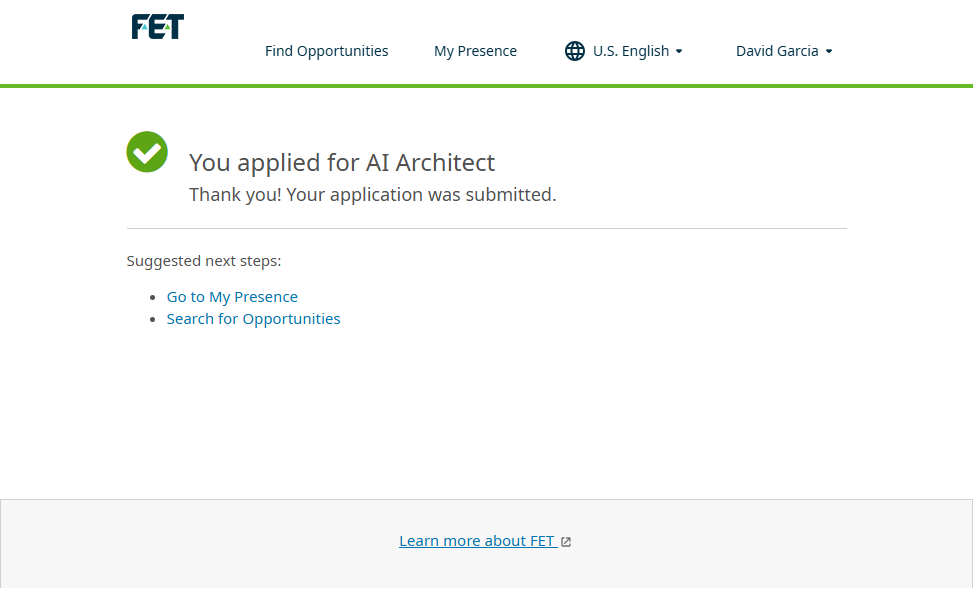973x589 pixels.
Task: Open the U.S. English language selector
Action: pyautogui.click(x=630, y=51)
